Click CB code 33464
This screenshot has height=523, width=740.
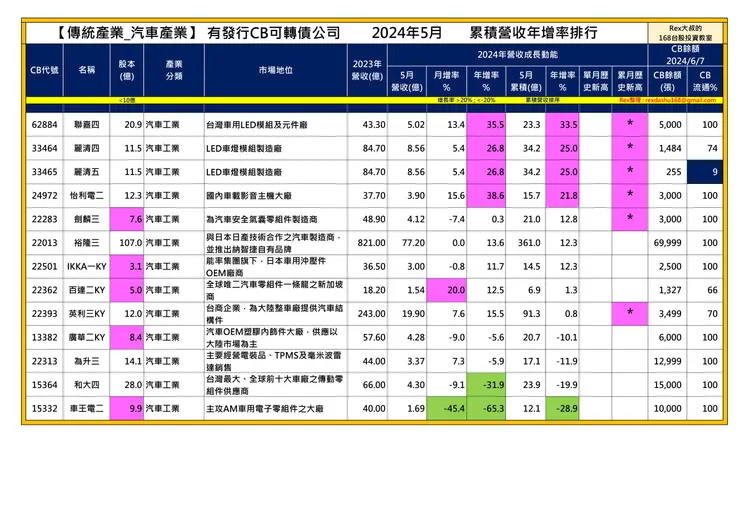click(x=44, y=148)
